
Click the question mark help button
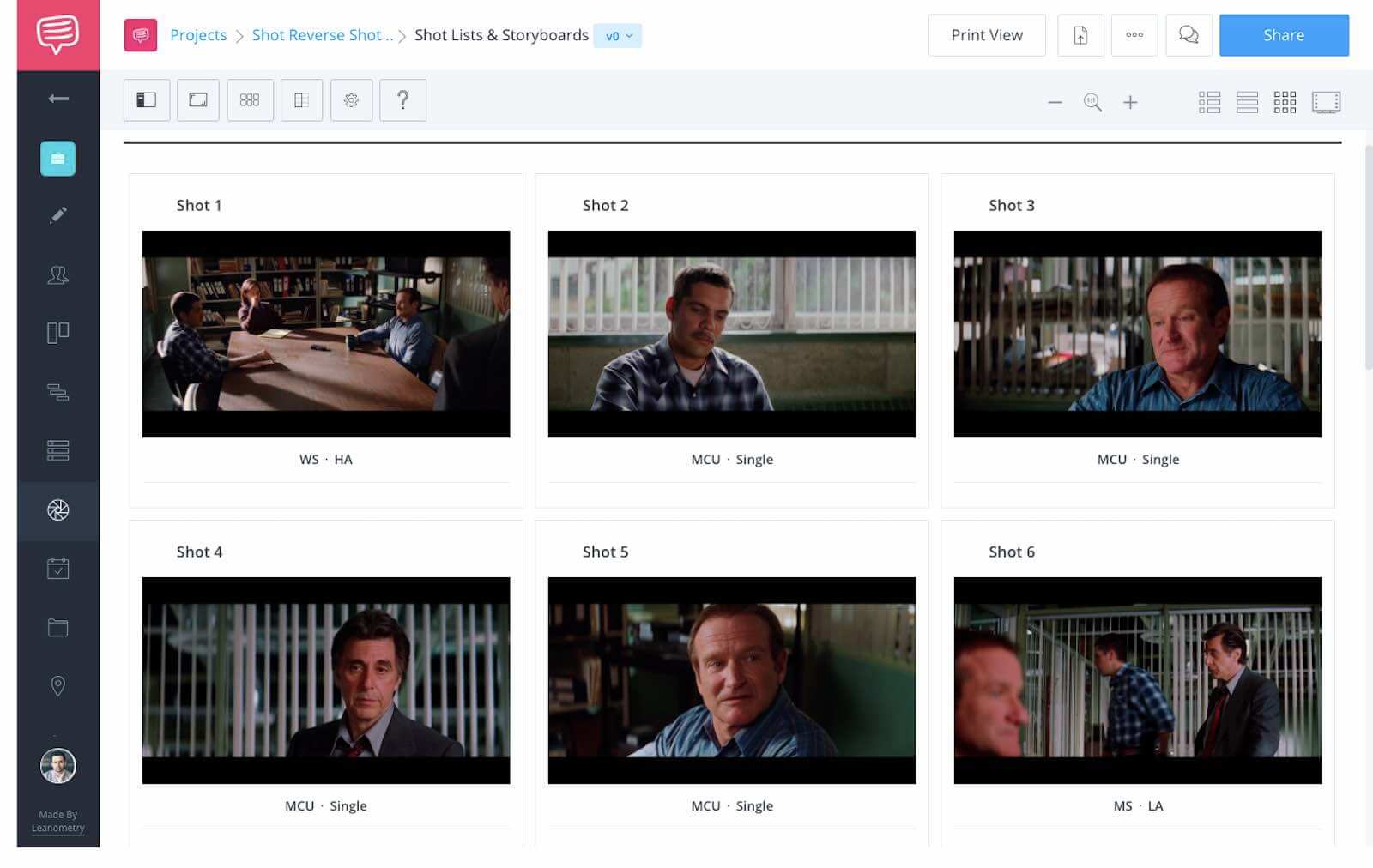click(402, 100)
